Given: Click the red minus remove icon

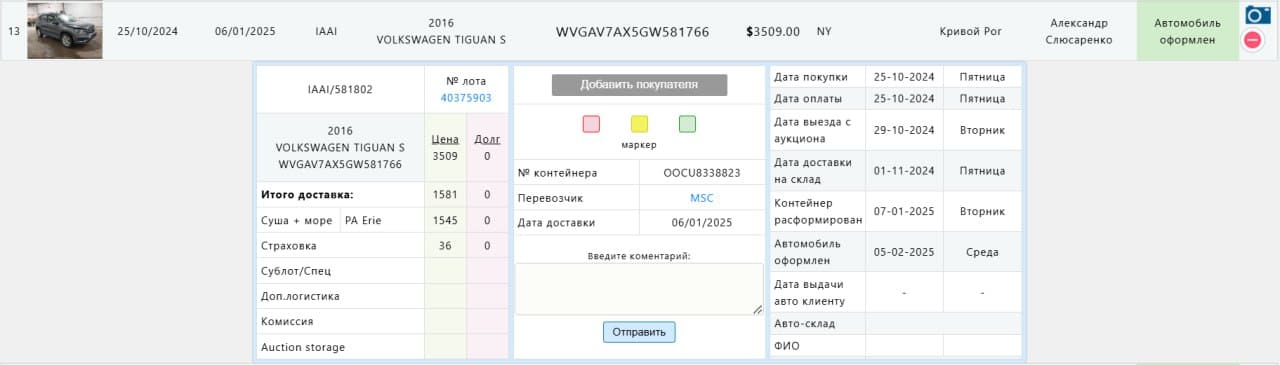Looking at the screenshot, I should (1252, 41).
